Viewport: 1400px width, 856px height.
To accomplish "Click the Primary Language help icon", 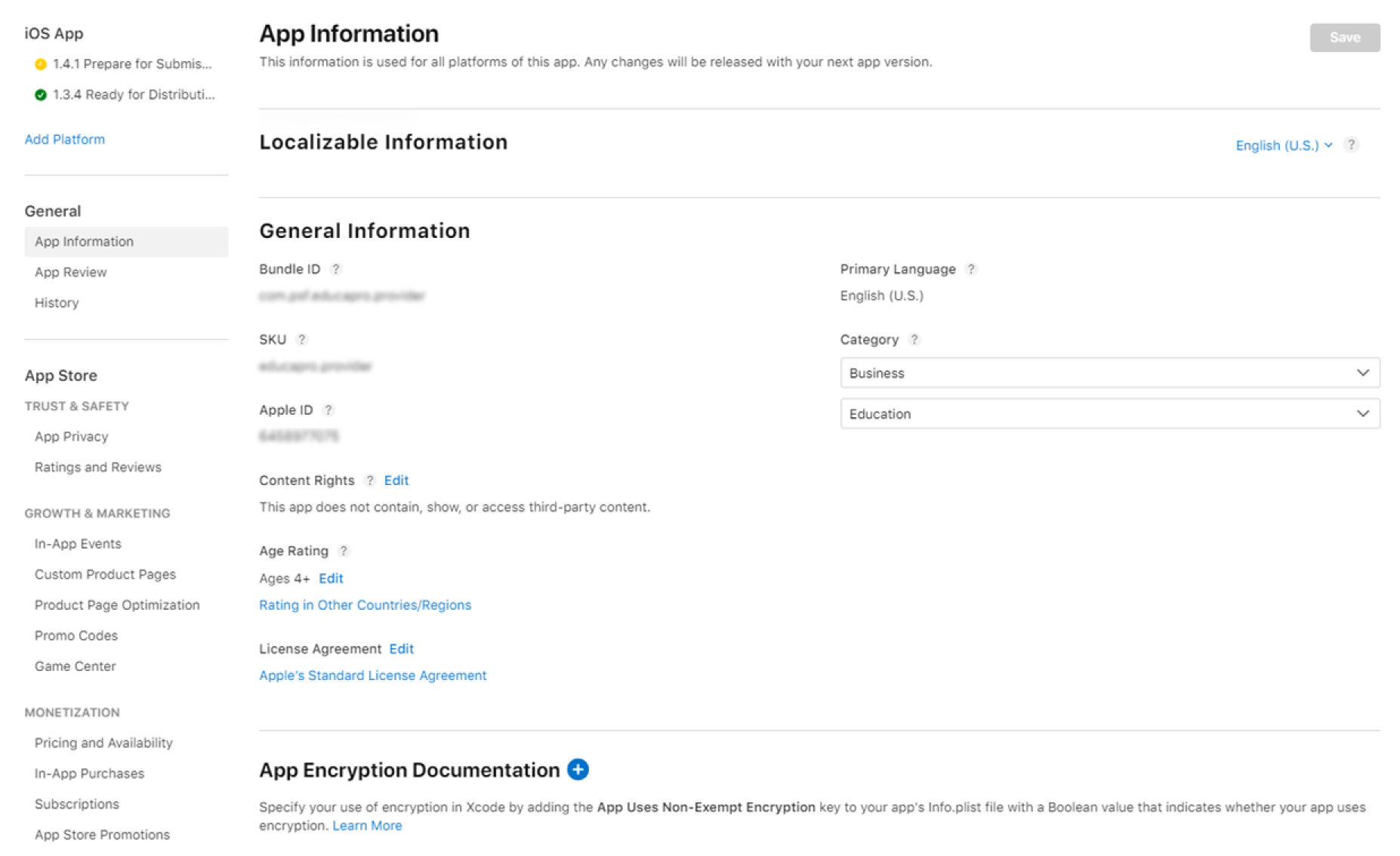I will [x=971, y=269].
